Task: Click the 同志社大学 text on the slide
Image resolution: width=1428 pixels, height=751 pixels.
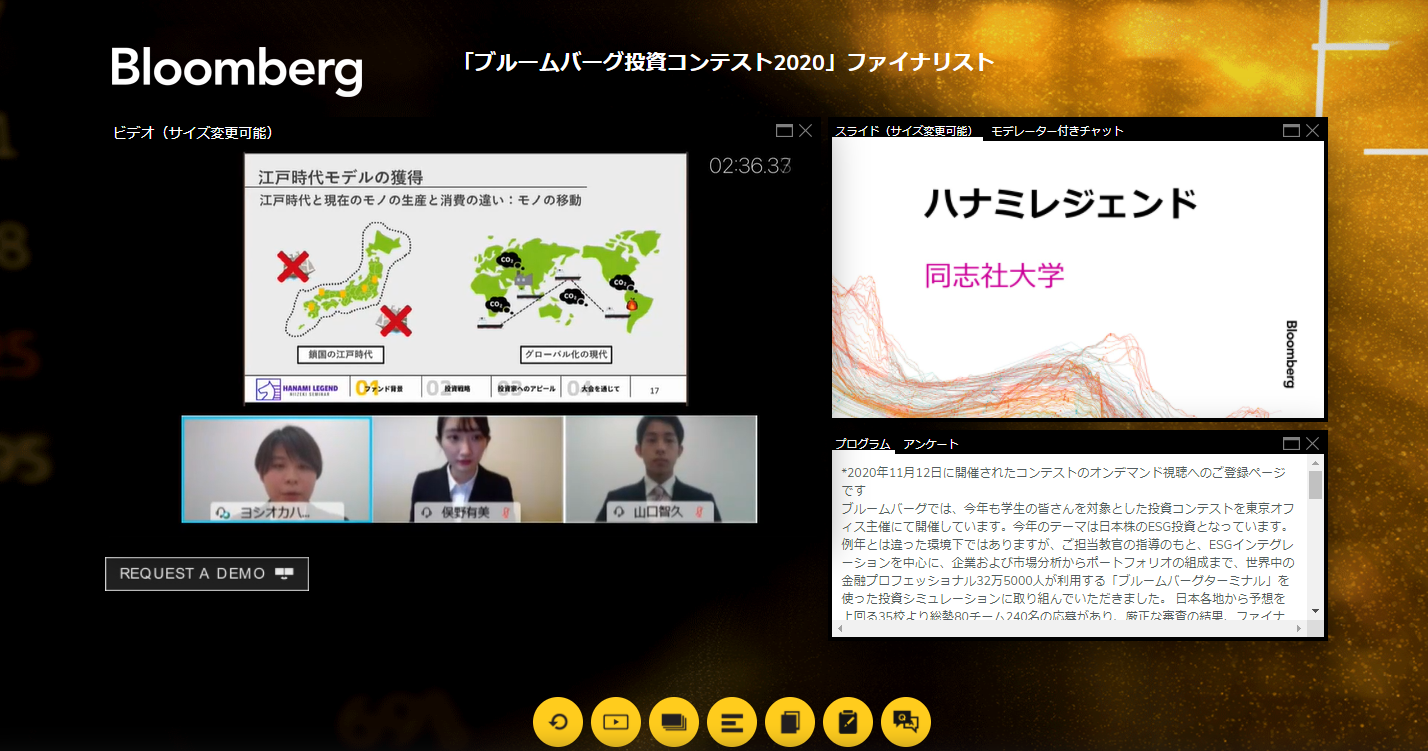Action: pos(995,275)
